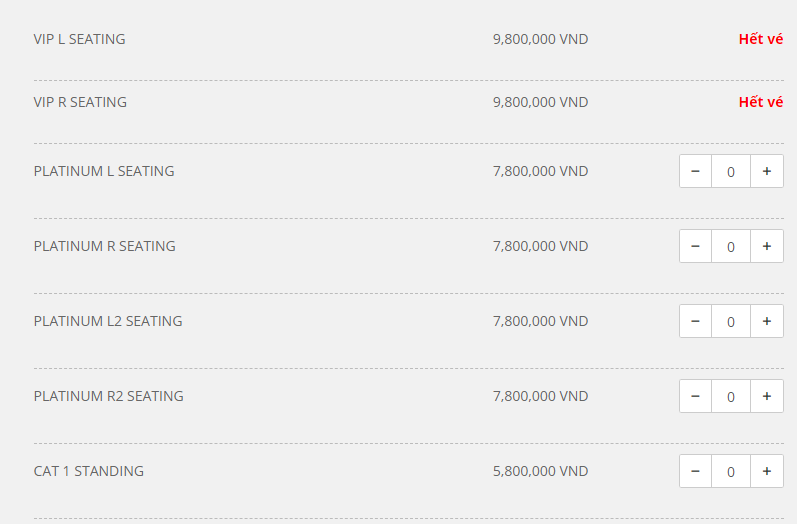This screenshot has width=797, height=524.
Task: Increment PLATINUM R2 SEATING tickets
Action: click(767, 396)
